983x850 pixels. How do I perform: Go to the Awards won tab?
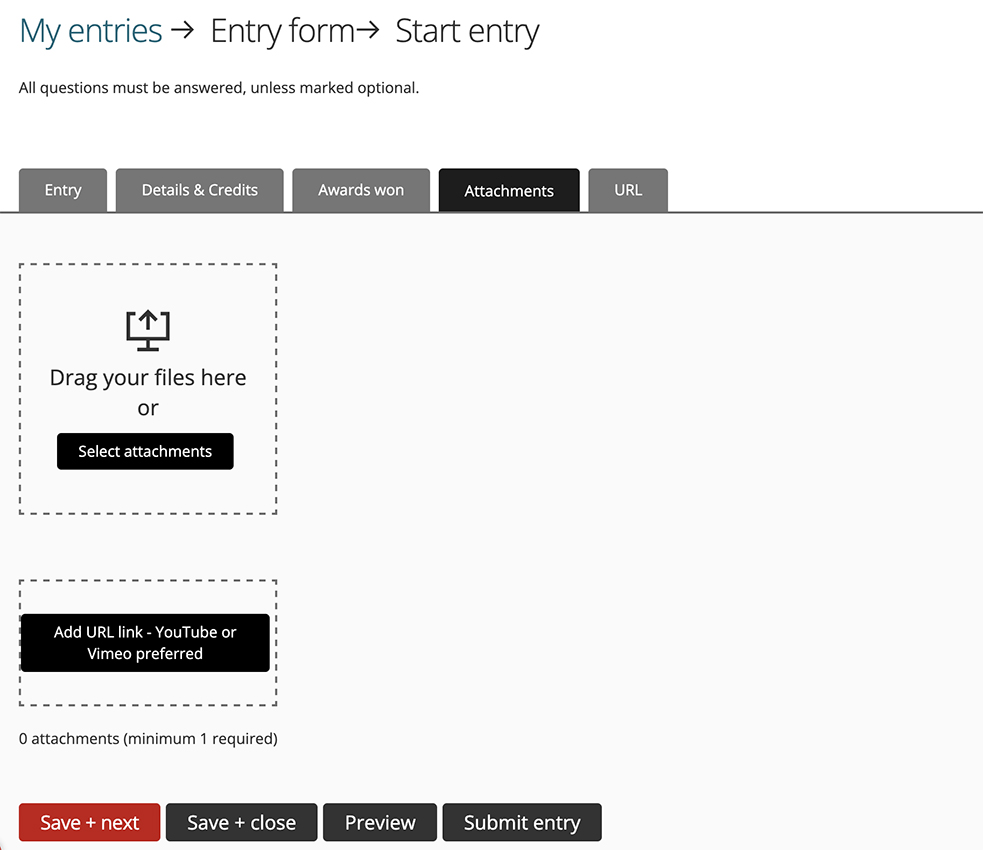[361, 190]
